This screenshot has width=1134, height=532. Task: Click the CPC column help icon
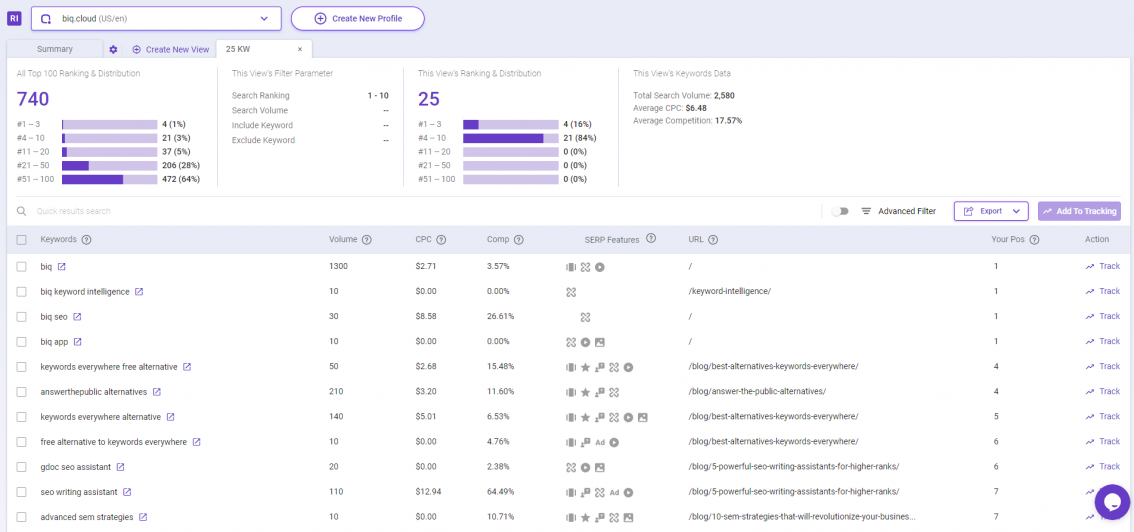click(441, 239)
